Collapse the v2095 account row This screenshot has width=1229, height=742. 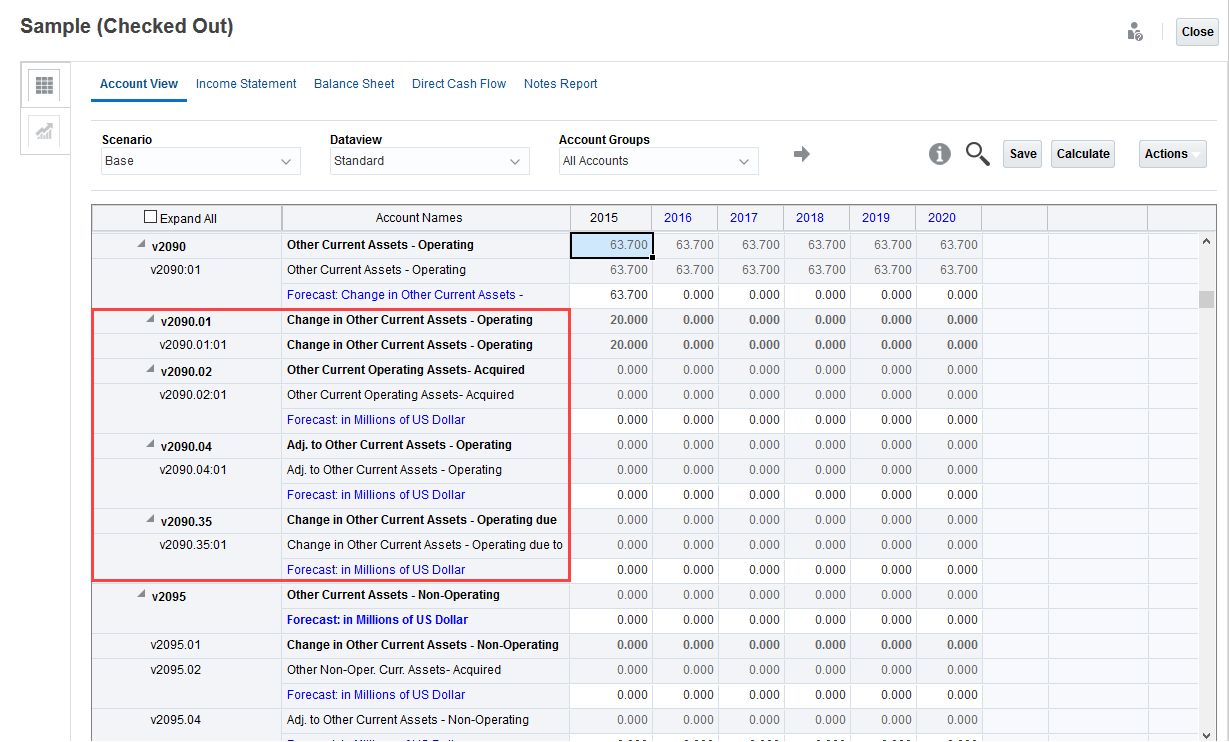tap(141, 595)
